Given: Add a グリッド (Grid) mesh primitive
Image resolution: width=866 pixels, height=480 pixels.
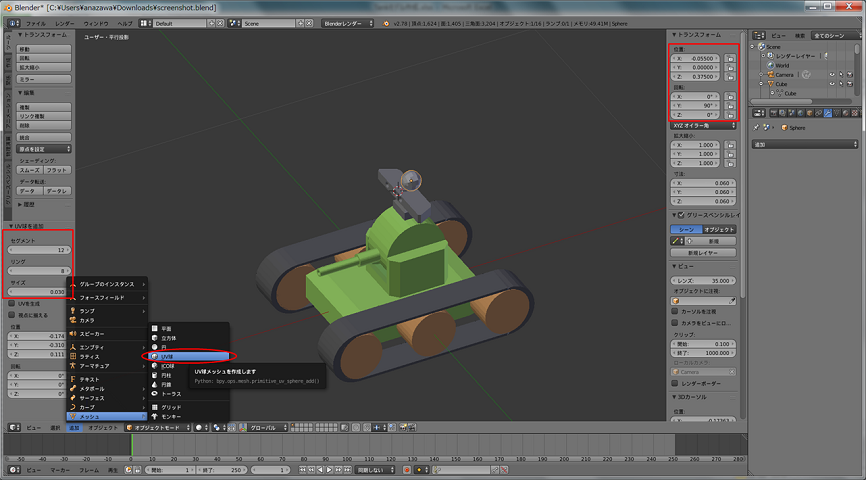Looking at the screenshot, I should click(x=171, y=408).
